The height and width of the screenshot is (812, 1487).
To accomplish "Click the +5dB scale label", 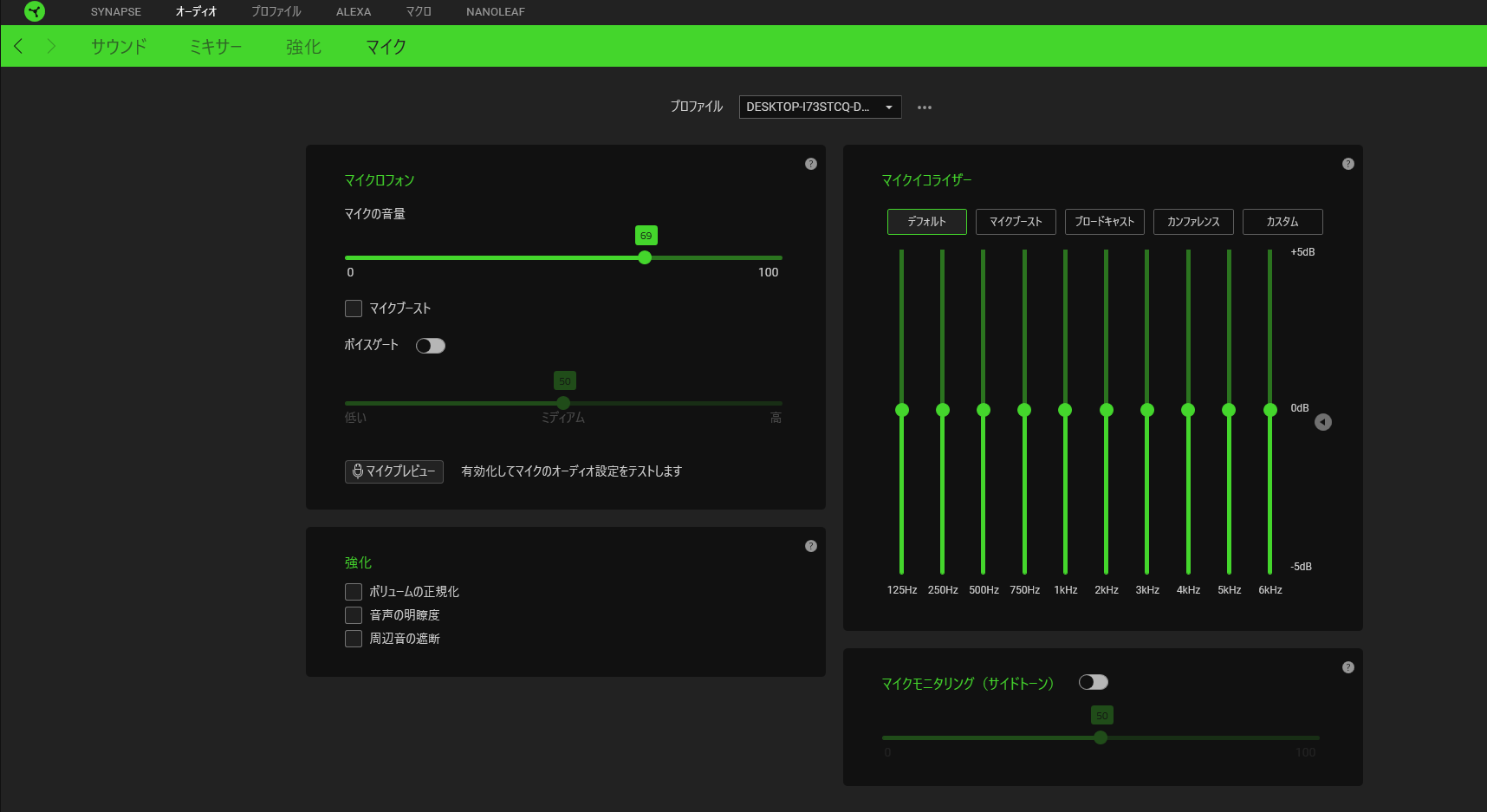I will (1302, 252).
